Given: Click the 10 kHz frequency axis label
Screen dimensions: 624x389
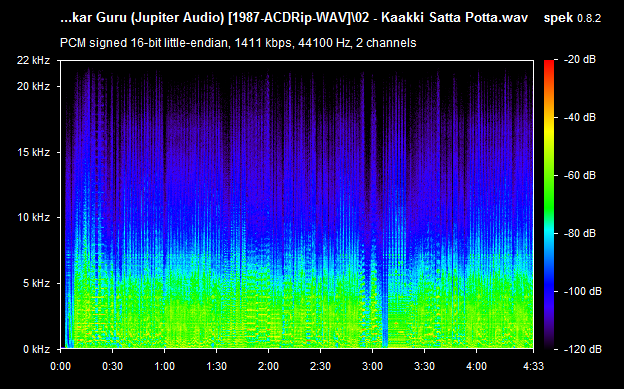Looking at the screenshot, I should tap(33, 217).
